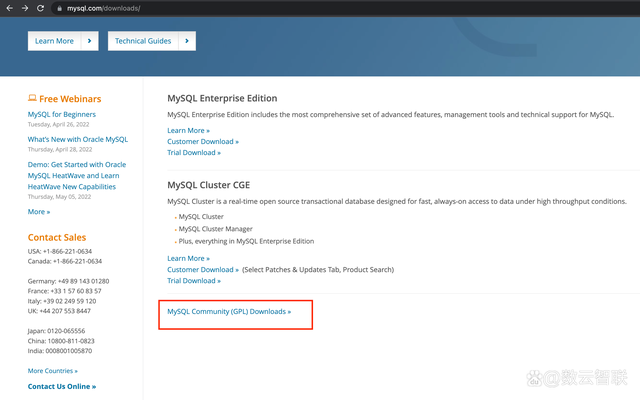Image resolution: width=640 pixels, height=400 pixels.
Task: Click Enterprise Edition Trial Download link
Action: (x=194, y=153)
